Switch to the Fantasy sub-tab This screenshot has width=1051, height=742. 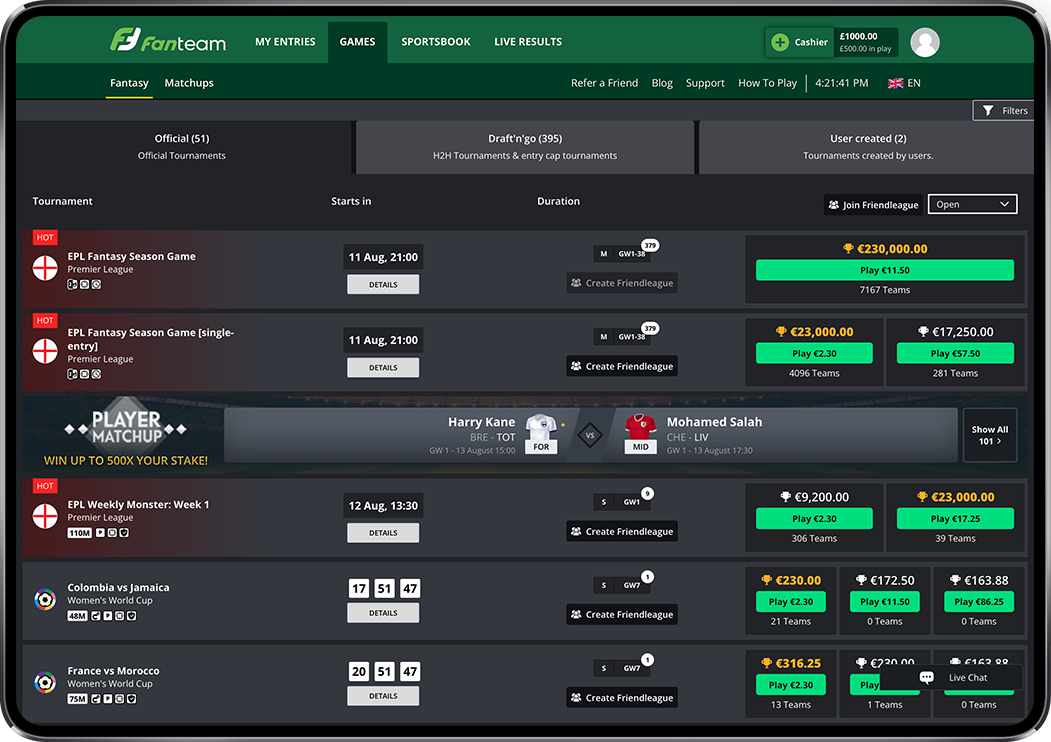click(129, 83)
